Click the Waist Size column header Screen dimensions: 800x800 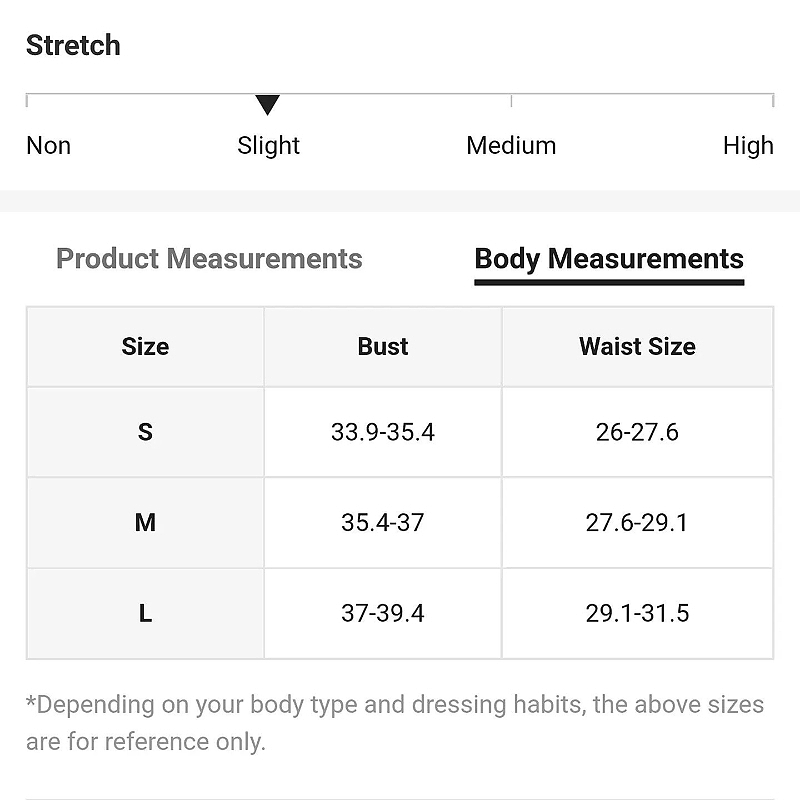pos(637,346)
